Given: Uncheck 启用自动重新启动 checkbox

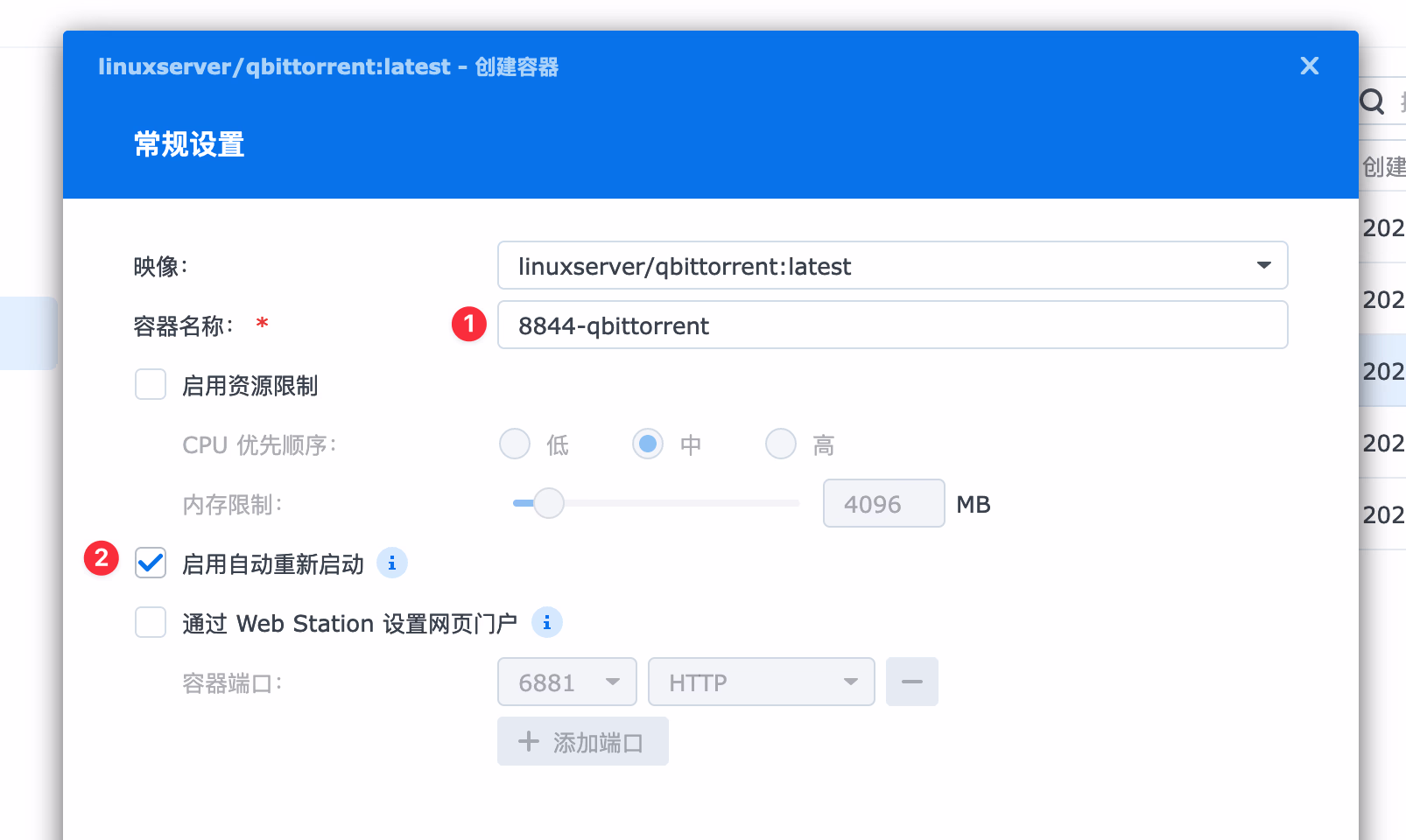Looking at the screenshot, I should click(151, 563).
